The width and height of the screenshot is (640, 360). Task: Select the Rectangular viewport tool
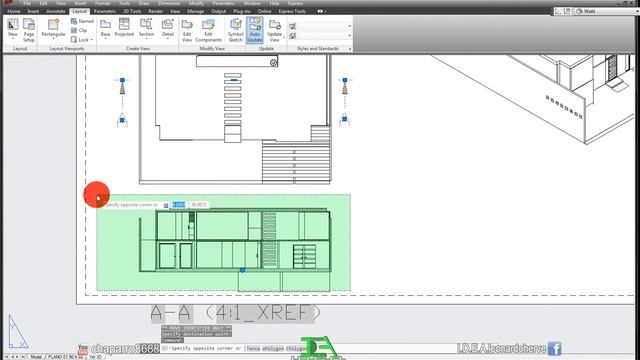click(x=53, y=27)
